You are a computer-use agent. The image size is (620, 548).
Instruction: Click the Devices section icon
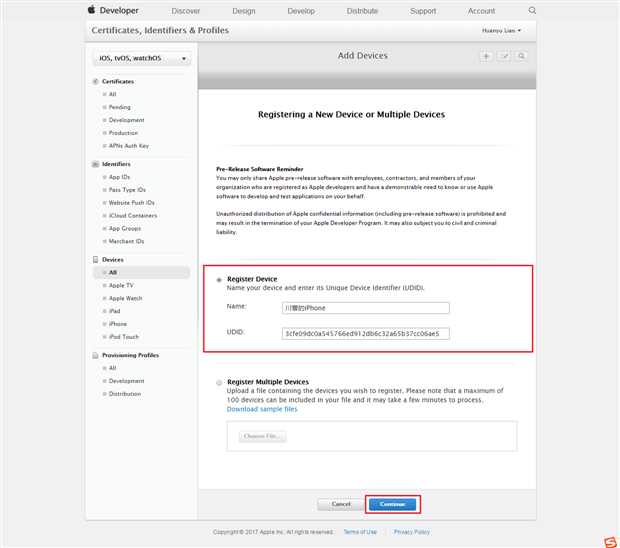pyautogui.click(x=95, y=259)
